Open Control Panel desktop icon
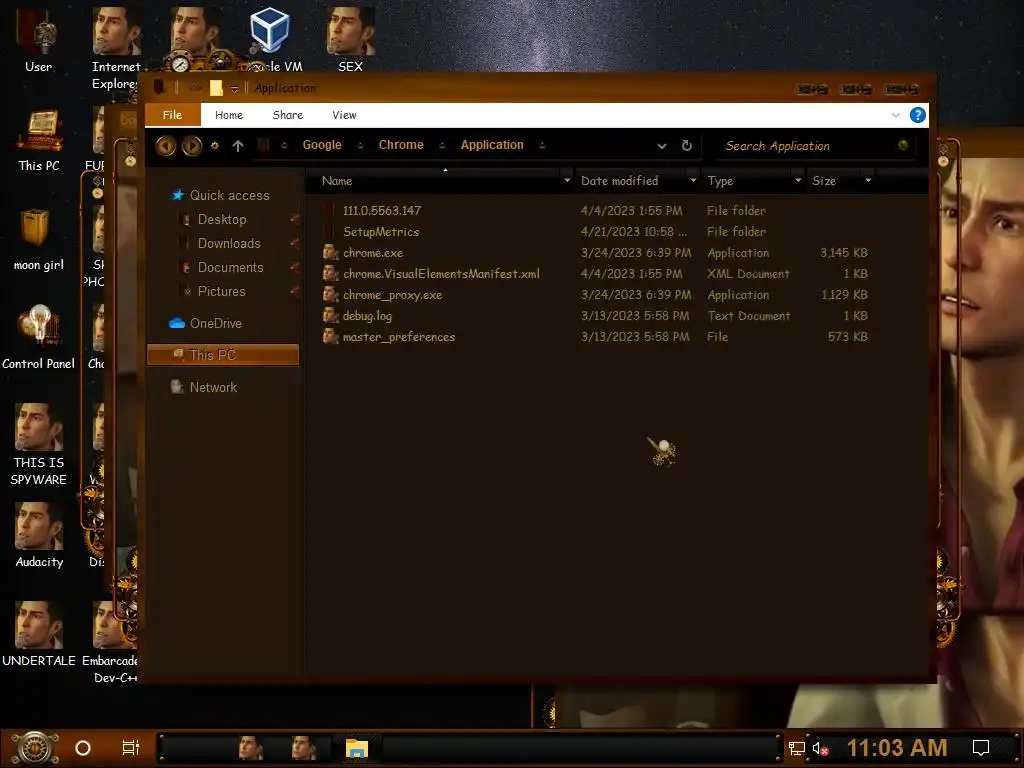The height and width of the screenshot is (768, 1024). point(39,338)
